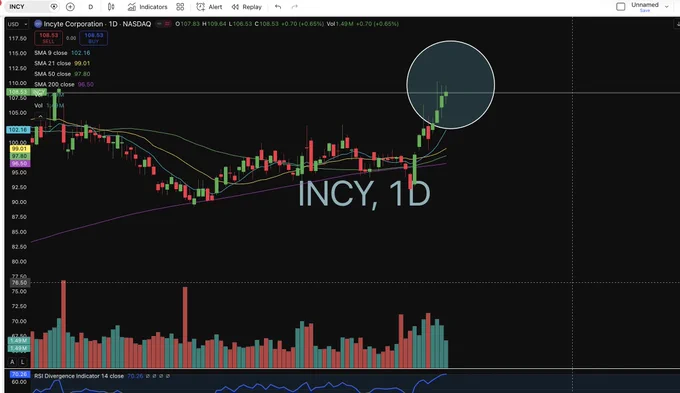Select the SMA 21 close indicator legend
Screen dimensions: 680x393
[62, 63]
